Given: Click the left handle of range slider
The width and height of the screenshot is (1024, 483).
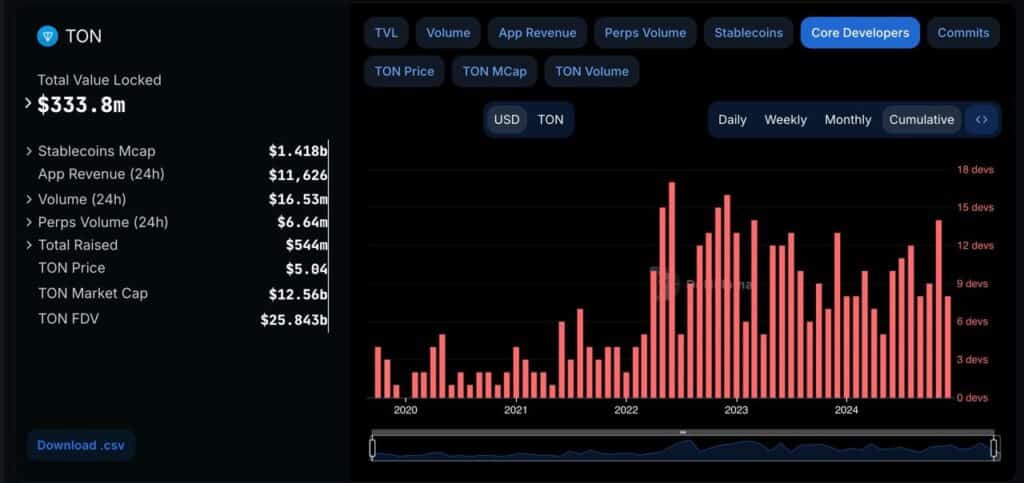Looking at the screenshot, I should 372,448.
